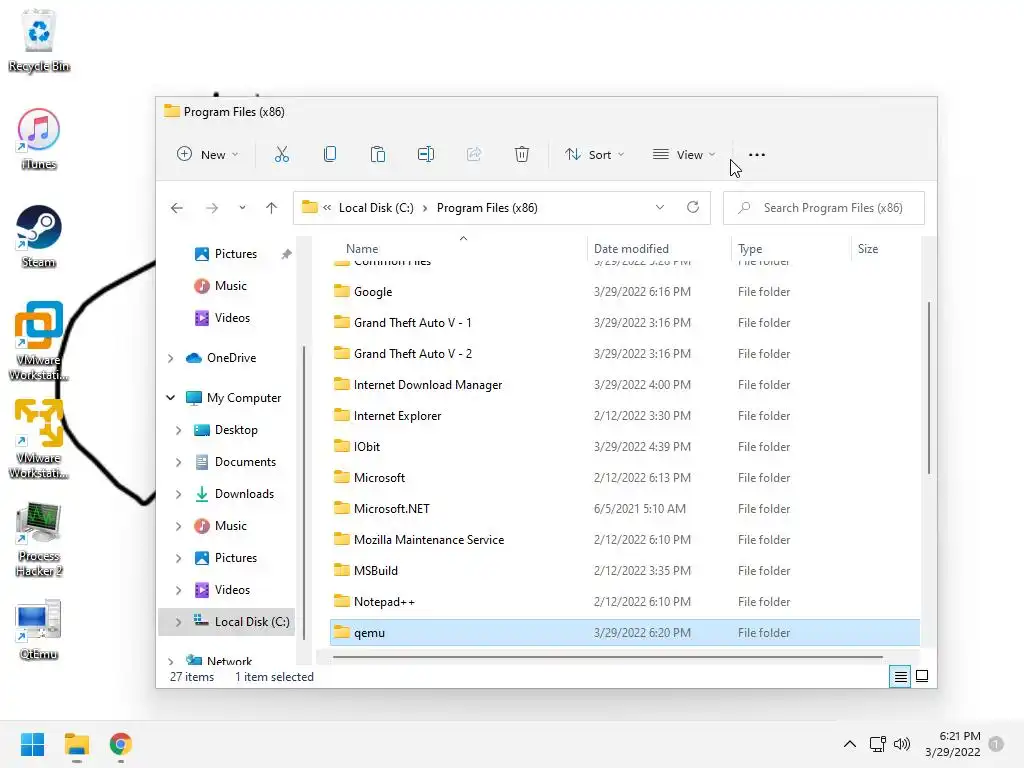Select first VMware Workstation desktop icon

(x=39, y=341)
